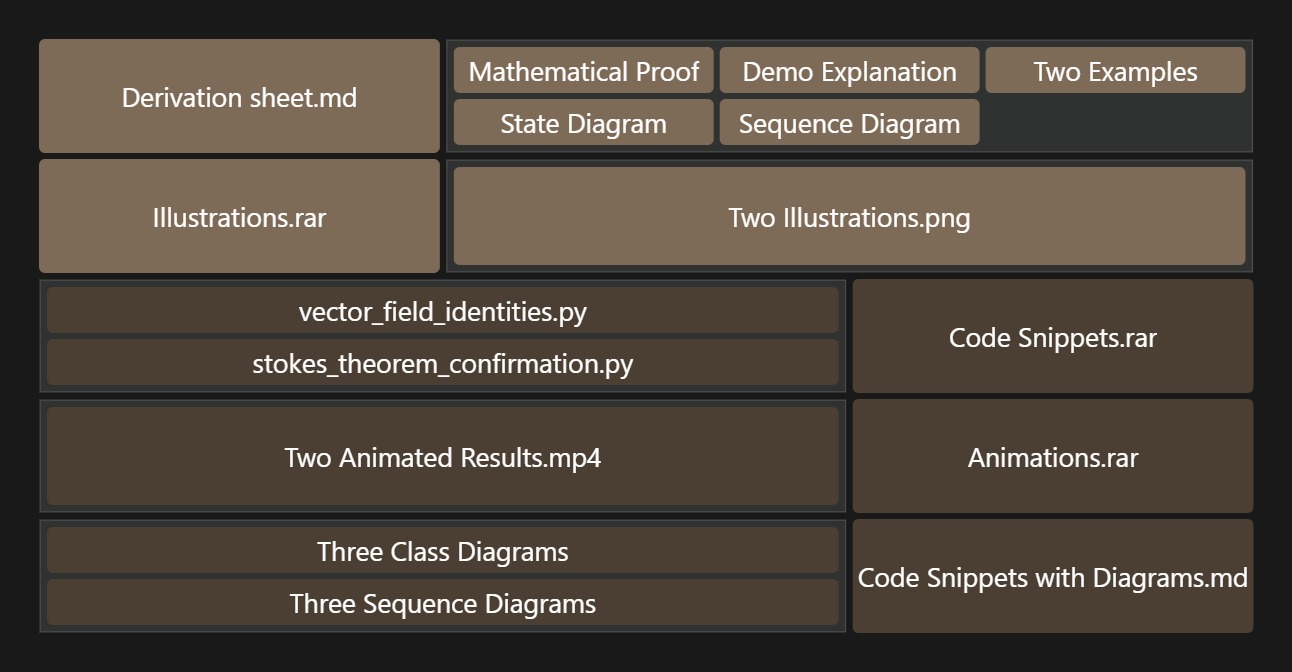Viewport: 1292px width, 672px height.
Task: Open stokes_theorem_confirmation.py file
Action: [x=442, y=363]
